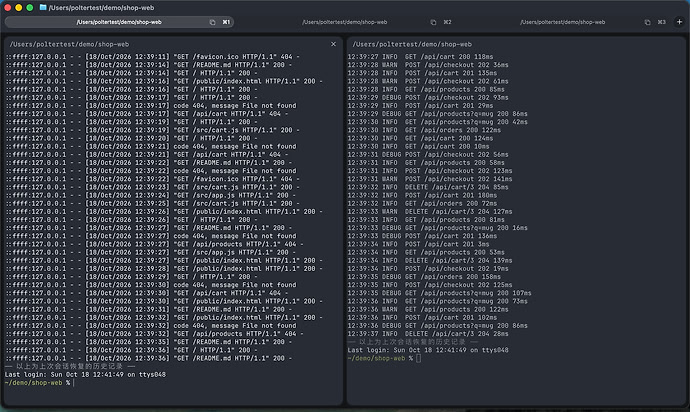Click the 12:39:31 'GET /README.md' log line
Image resolution: width=690 pixels, height=412 pixels.
(x=148, y=309)
